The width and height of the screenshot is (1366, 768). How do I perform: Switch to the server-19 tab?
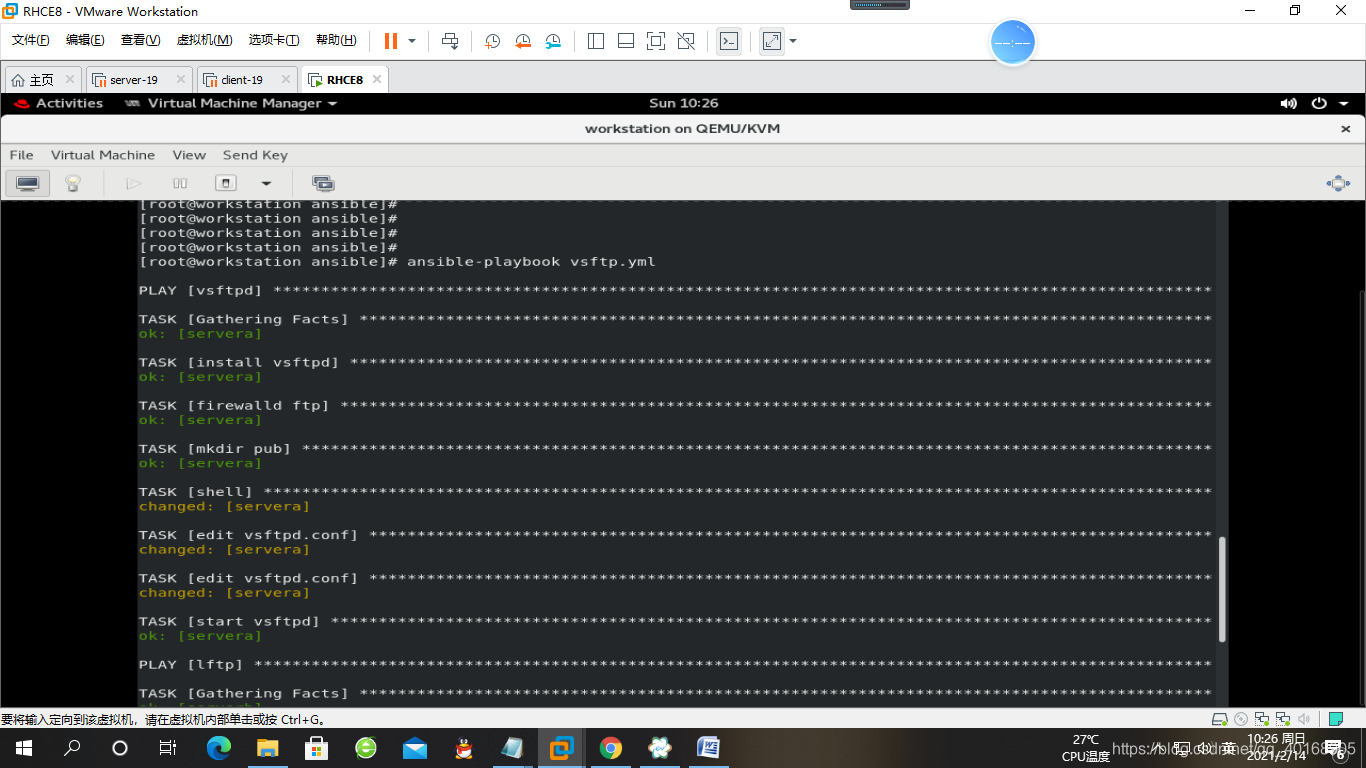click(x=134, y=80)
